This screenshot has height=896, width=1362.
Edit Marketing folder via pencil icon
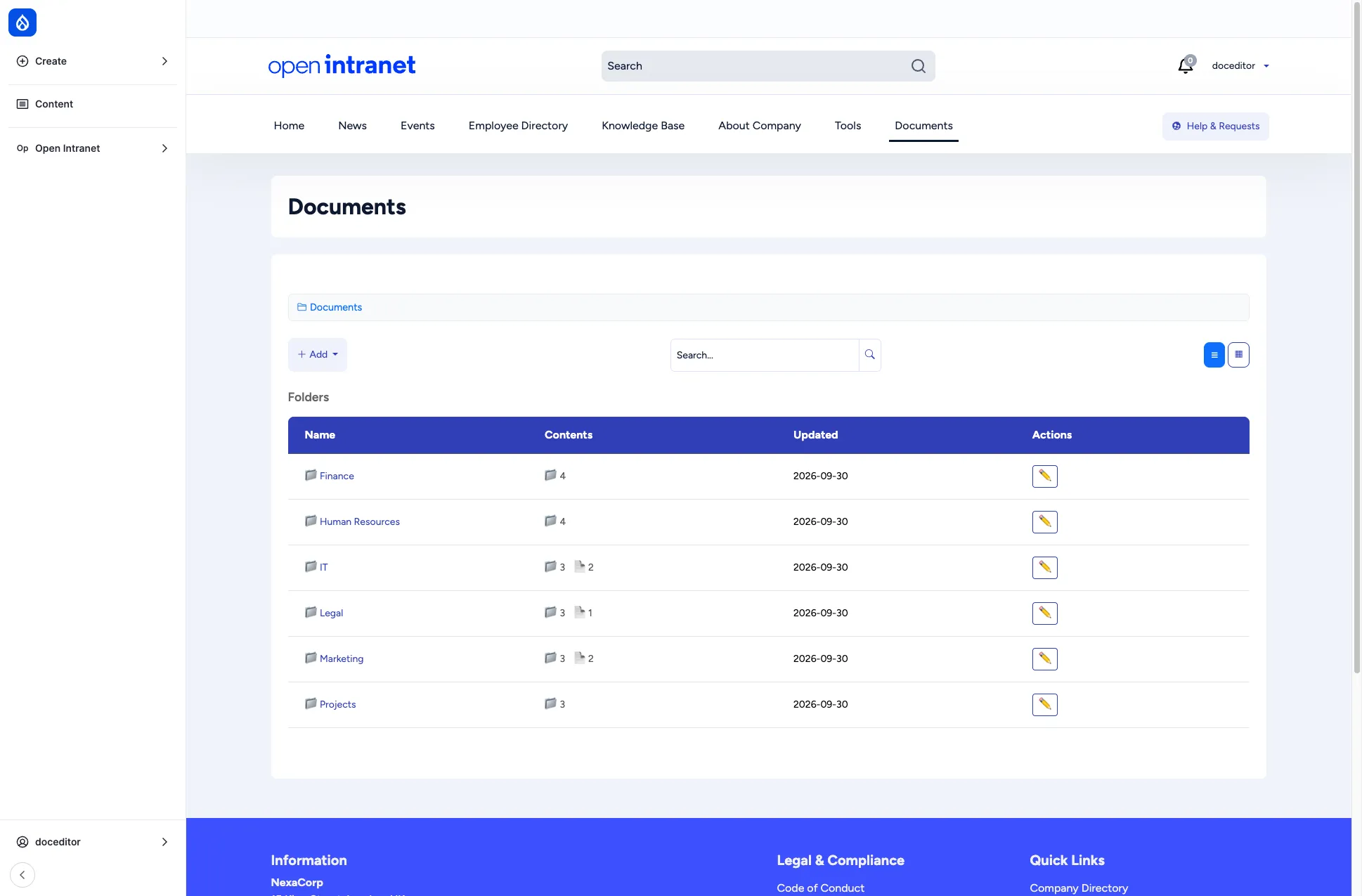click(x=1045, y=659)
